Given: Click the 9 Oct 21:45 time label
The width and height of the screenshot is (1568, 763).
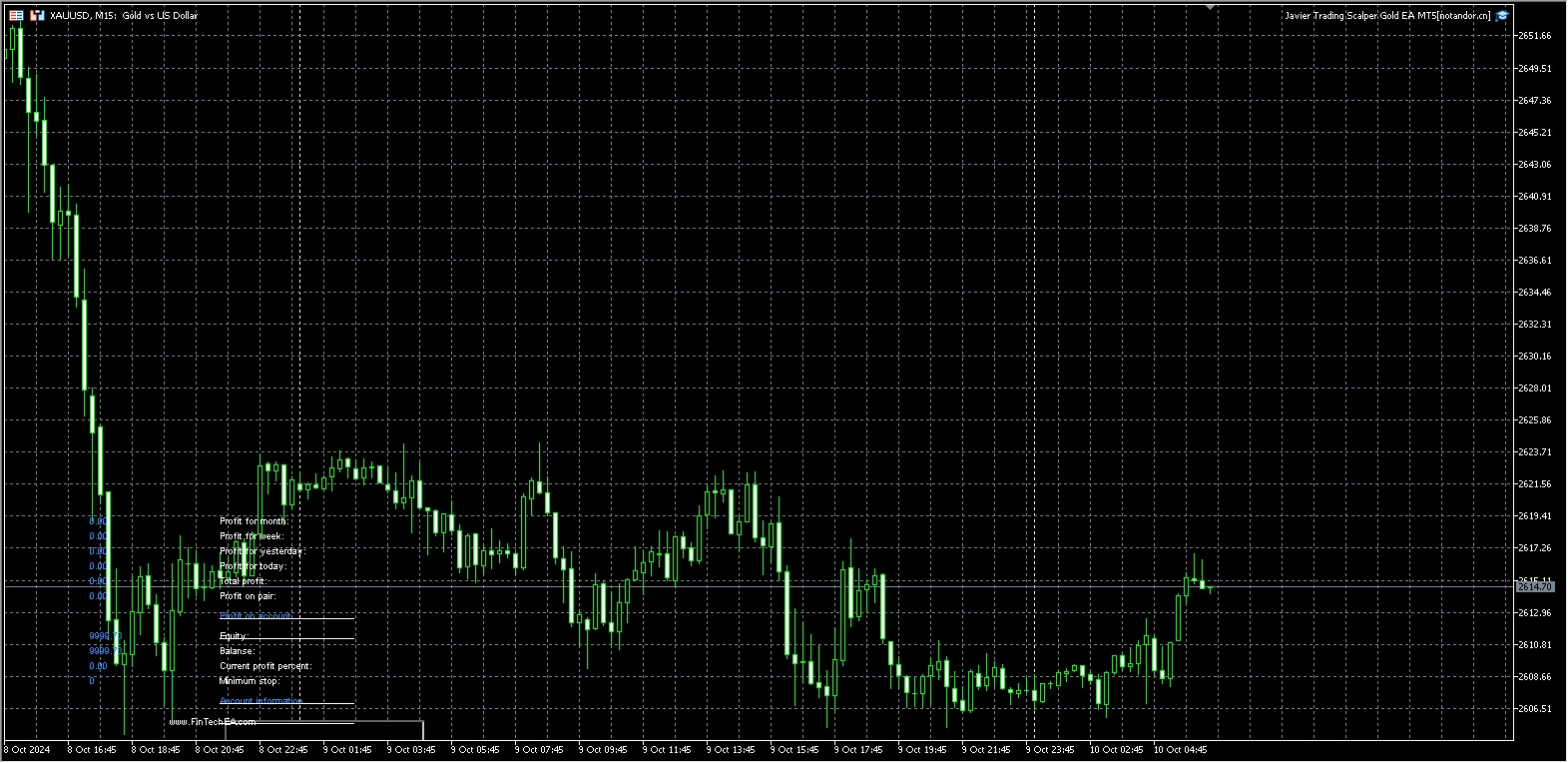Looking at the screenshot, I should (986, 750).
